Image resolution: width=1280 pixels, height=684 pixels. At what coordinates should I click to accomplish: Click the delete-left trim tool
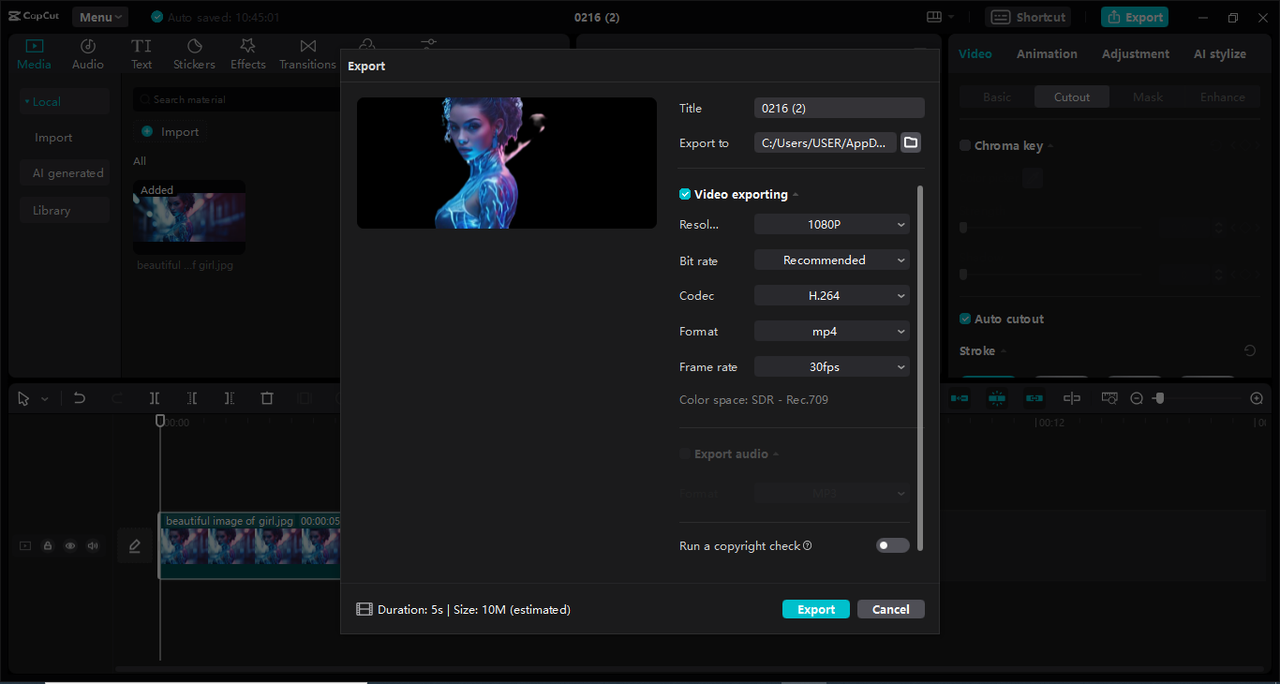pyautogui.click(x=192, y=398)
